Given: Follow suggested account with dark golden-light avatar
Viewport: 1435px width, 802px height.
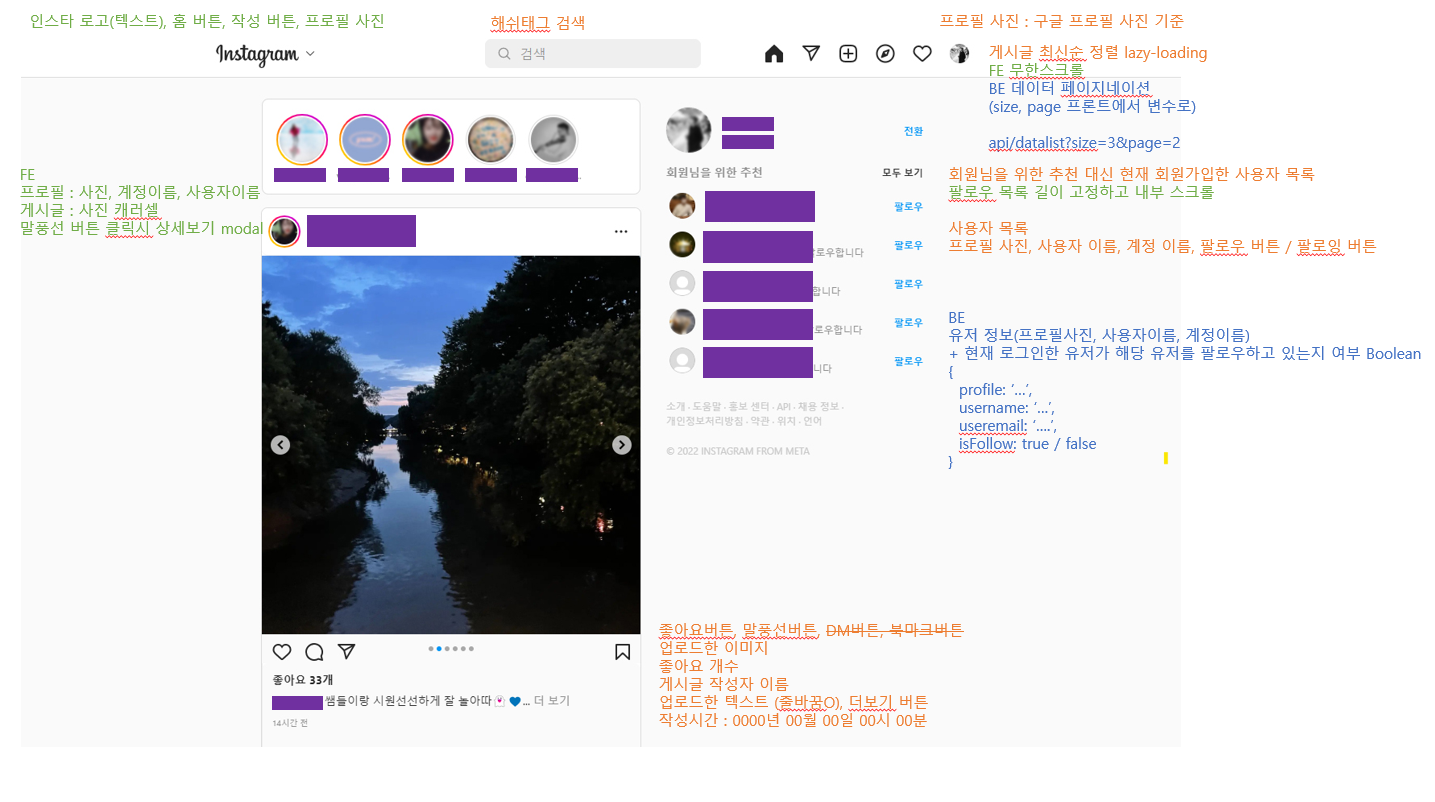Looking at the screenshot, I should (909, 245).
